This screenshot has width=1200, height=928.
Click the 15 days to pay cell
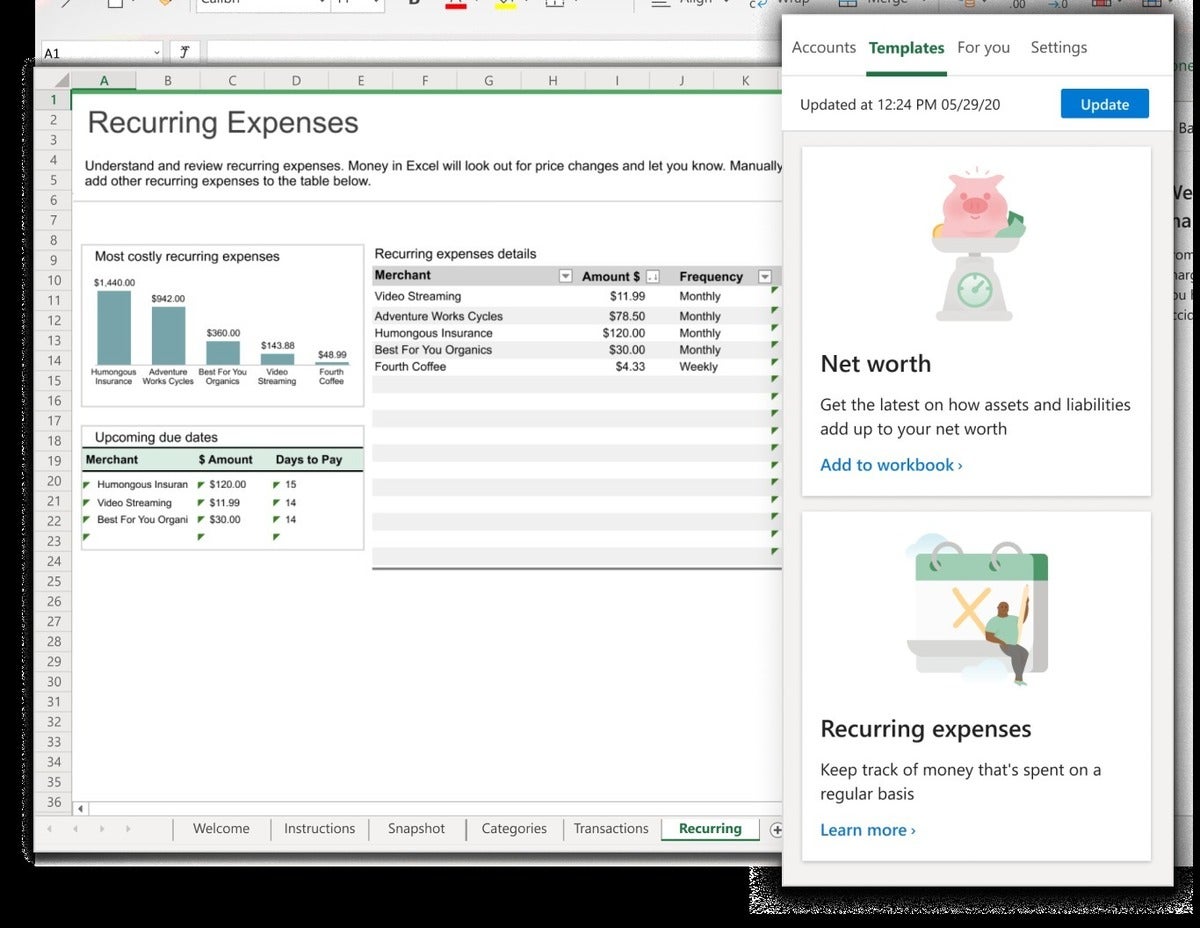[x=291, y=484]
